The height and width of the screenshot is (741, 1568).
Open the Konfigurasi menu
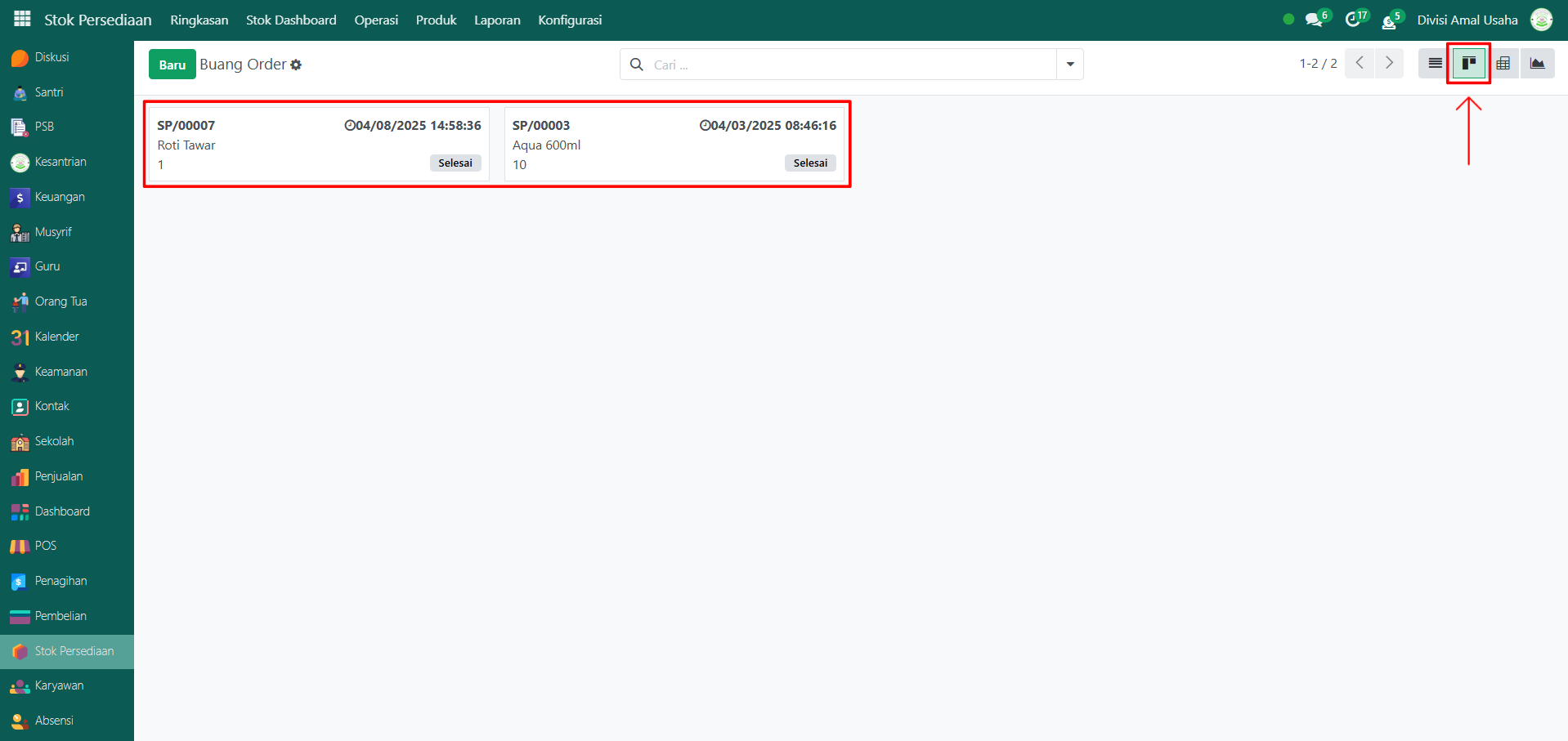570,20
